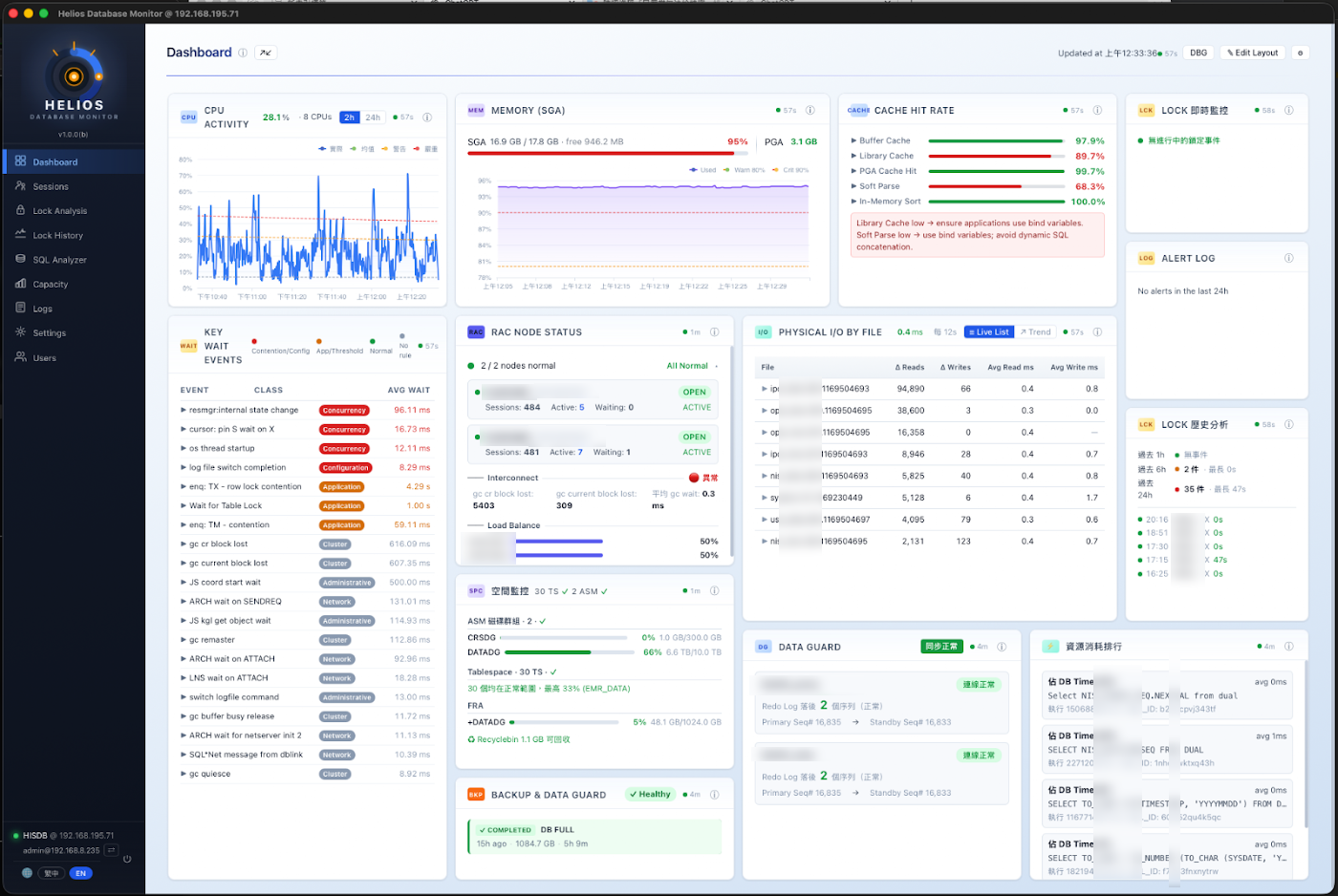The width and height of the screenshot is (1338, 896).
Task: Select the Live List tab
Action: tap(988, 332)
